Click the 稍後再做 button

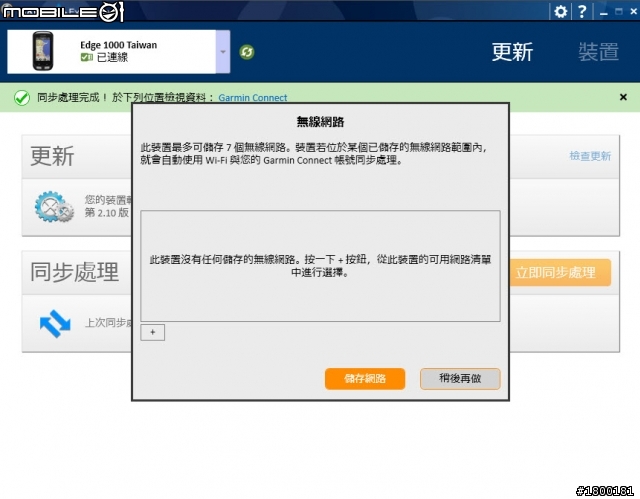(460, 379)
